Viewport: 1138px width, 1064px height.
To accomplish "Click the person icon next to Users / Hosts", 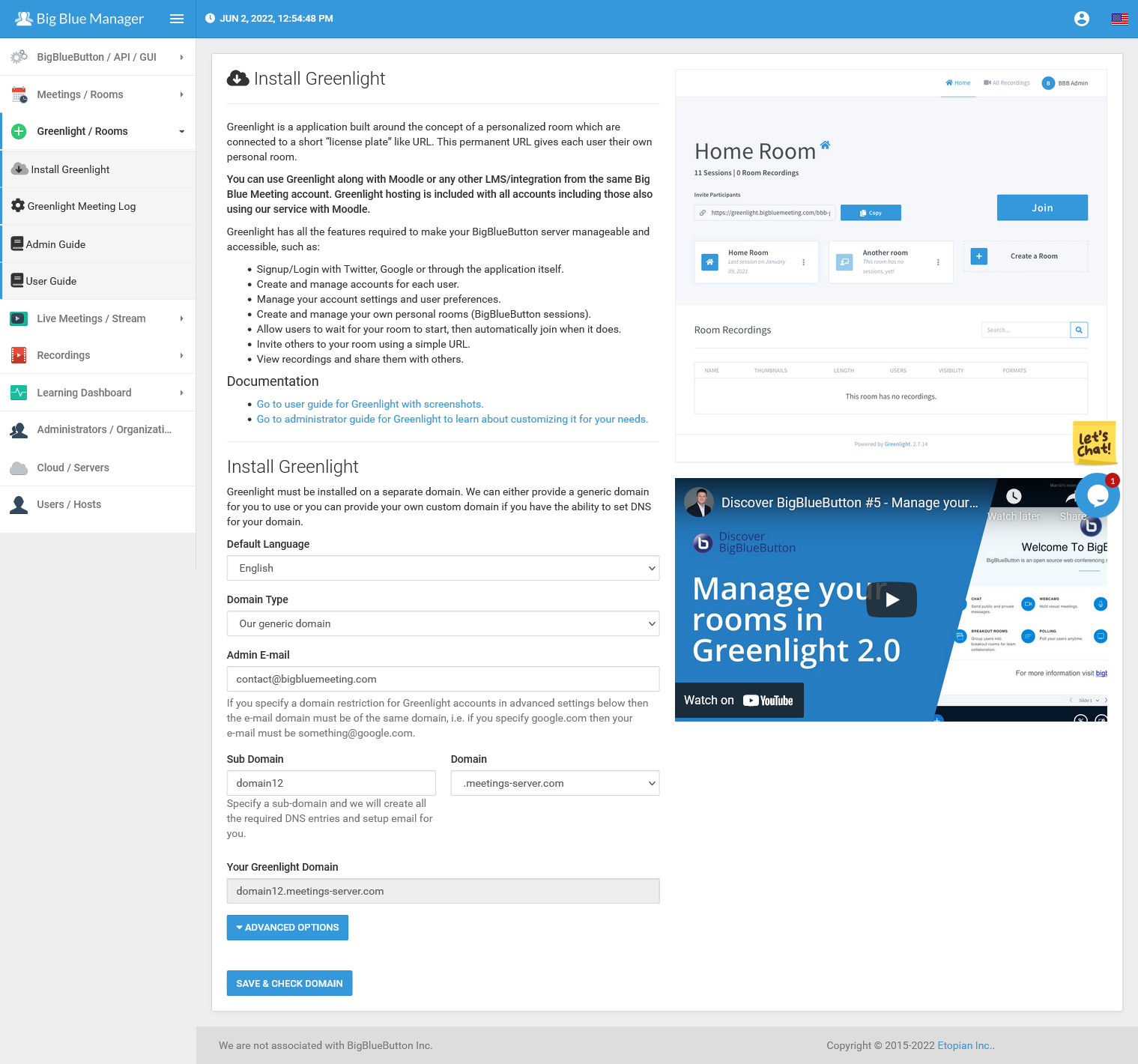I will tap(19, 504).
